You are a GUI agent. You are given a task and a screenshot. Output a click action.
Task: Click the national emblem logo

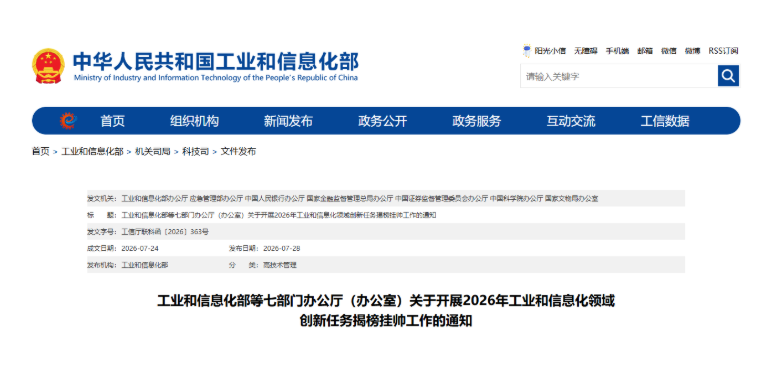coord(48,66)
